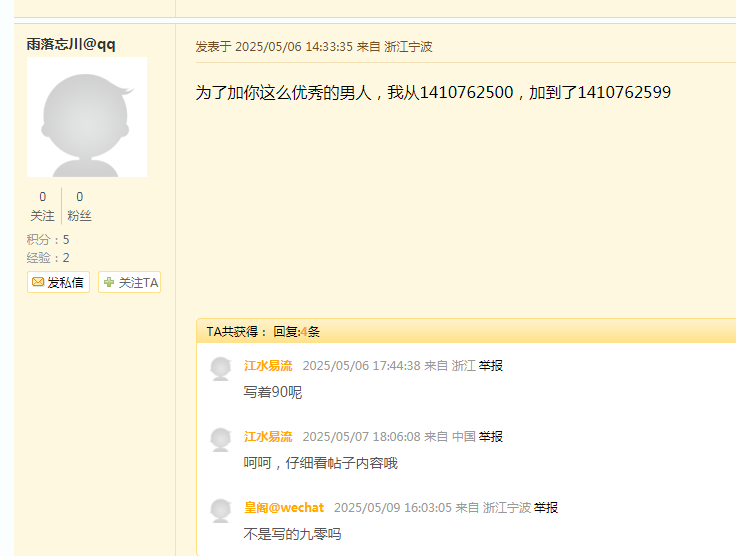This screenshot has width=736, height=556.
Task: Click avatar of 皇阁@wechat reply
Action: pos(221,511)
